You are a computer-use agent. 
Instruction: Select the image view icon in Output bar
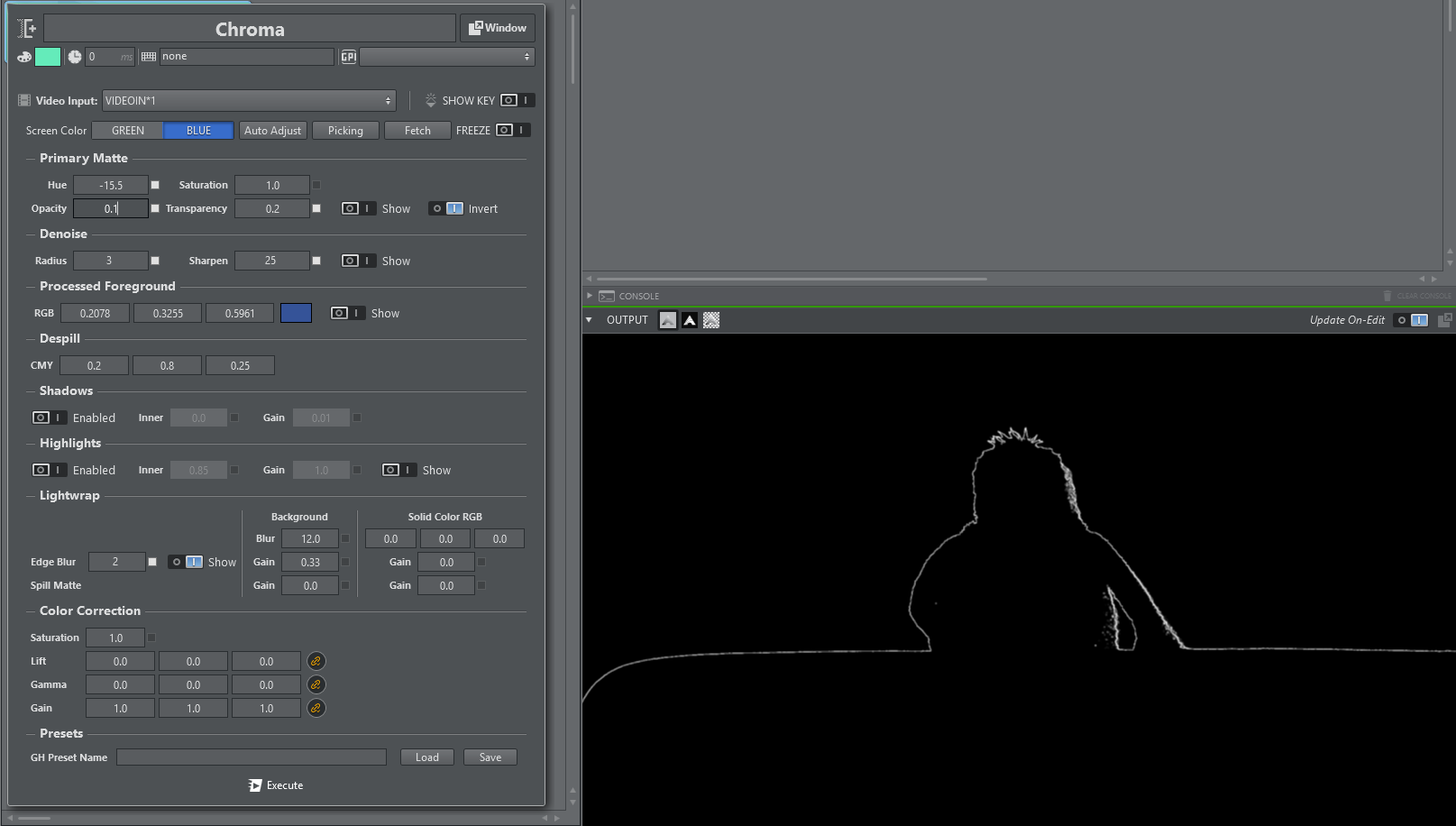coord(667,320)
